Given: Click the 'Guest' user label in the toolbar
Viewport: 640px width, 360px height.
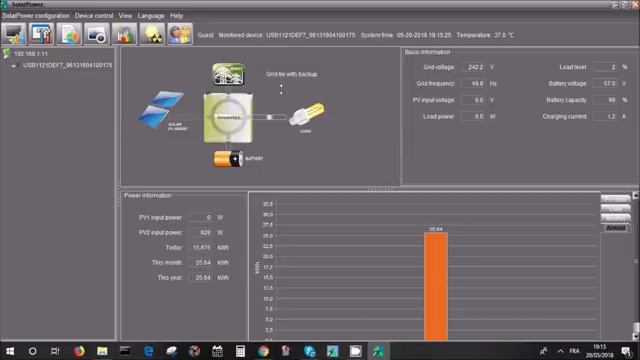Looking at the screenshot, I should coord(205,35).
